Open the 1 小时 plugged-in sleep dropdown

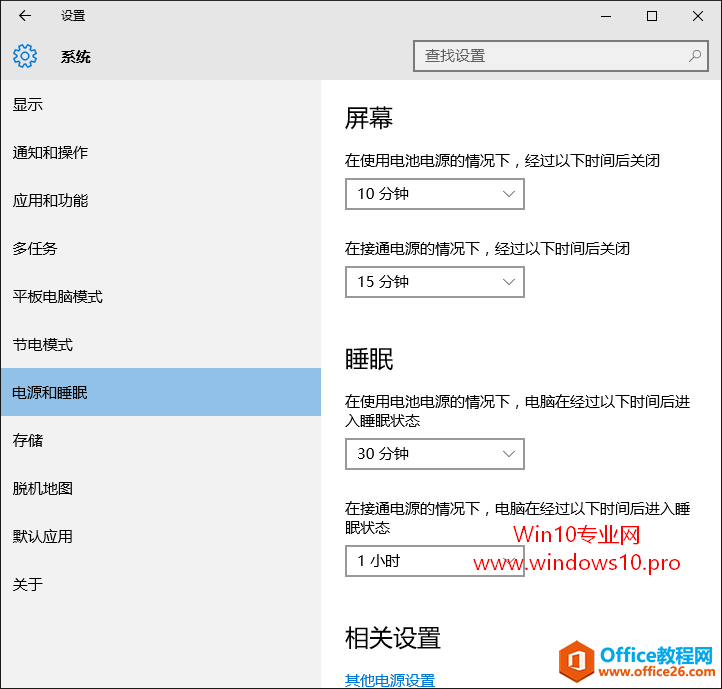click(435, 561)
